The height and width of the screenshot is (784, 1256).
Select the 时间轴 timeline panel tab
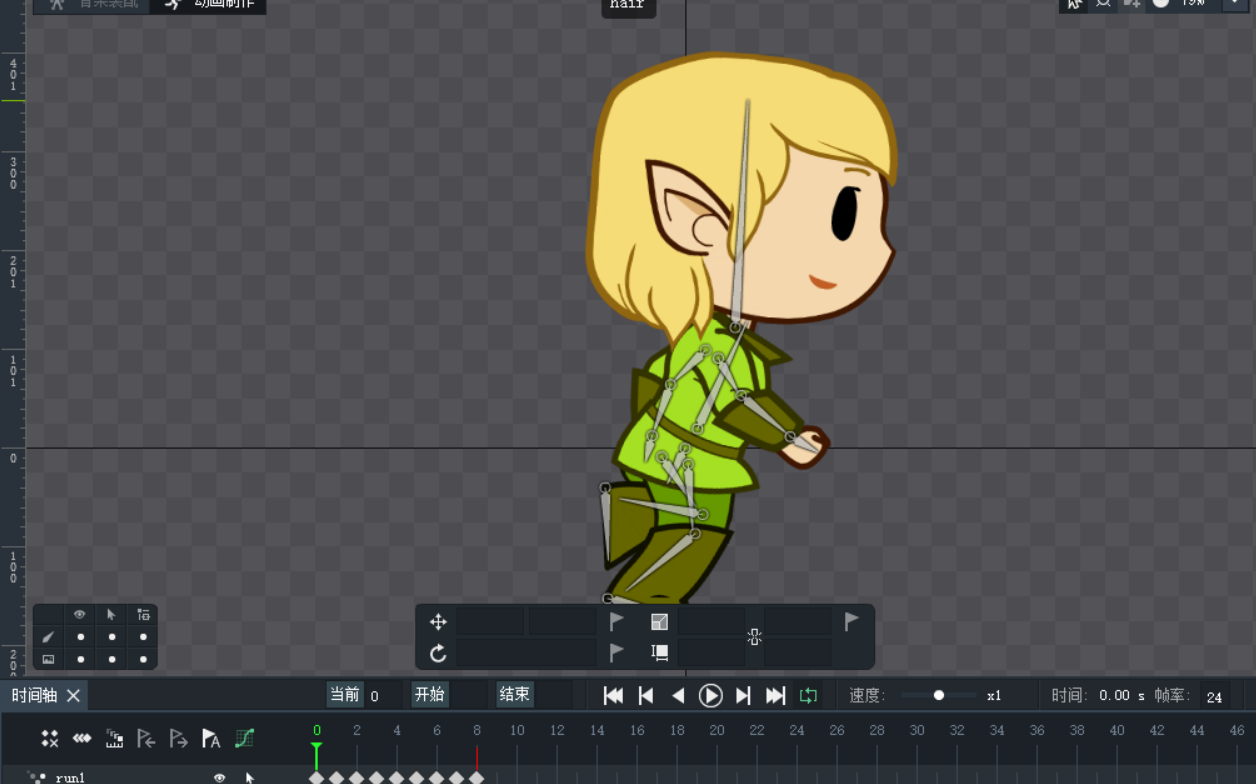pyautogui.click(x=35, y=696)
